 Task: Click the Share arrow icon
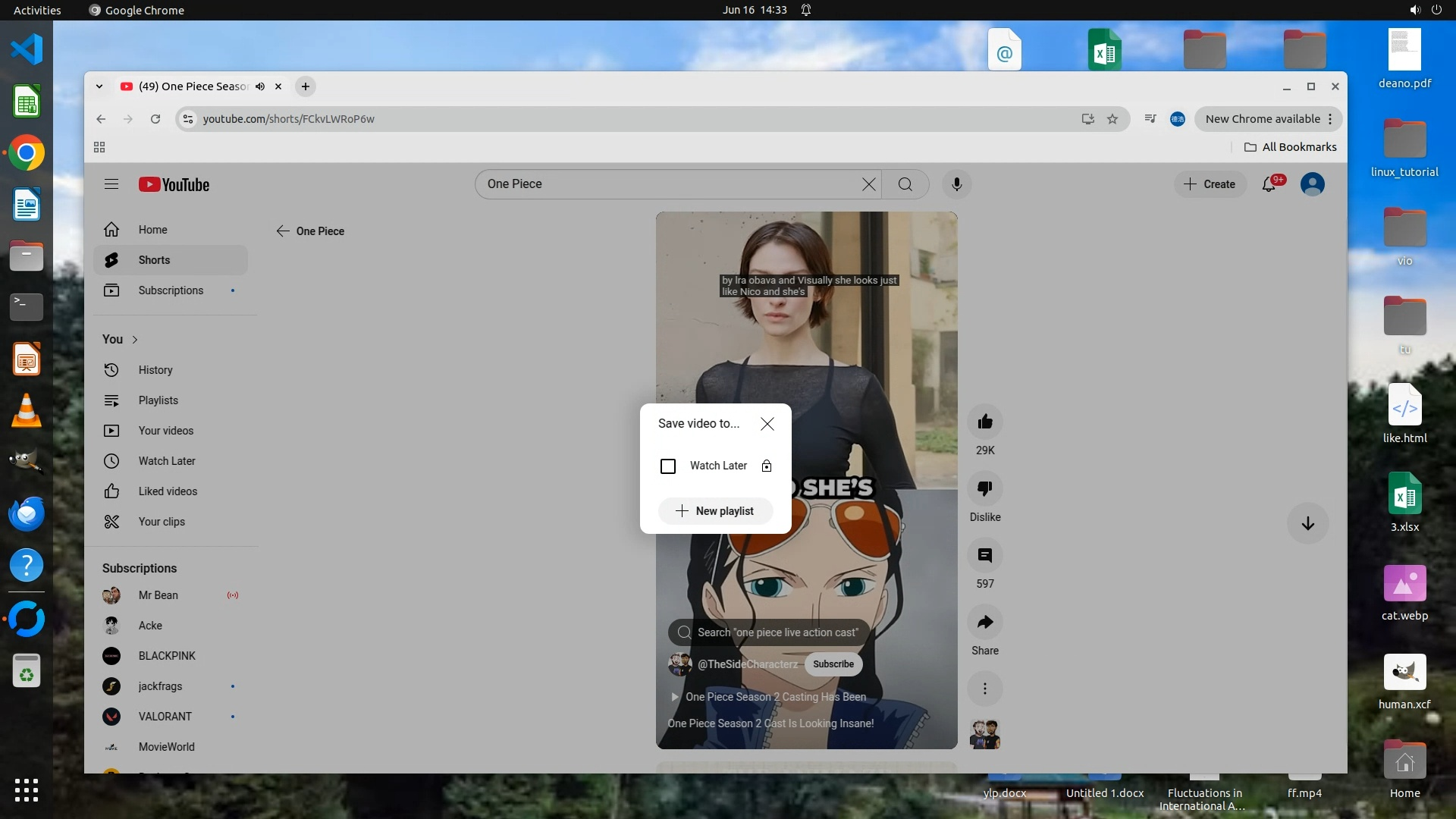coord(985,623)
